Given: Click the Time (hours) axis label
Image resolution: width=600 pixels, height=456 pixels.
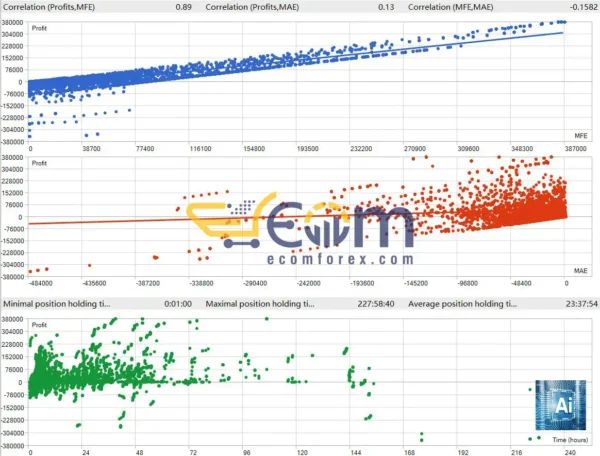Looking at the screenshot, I should pos(570,440).
